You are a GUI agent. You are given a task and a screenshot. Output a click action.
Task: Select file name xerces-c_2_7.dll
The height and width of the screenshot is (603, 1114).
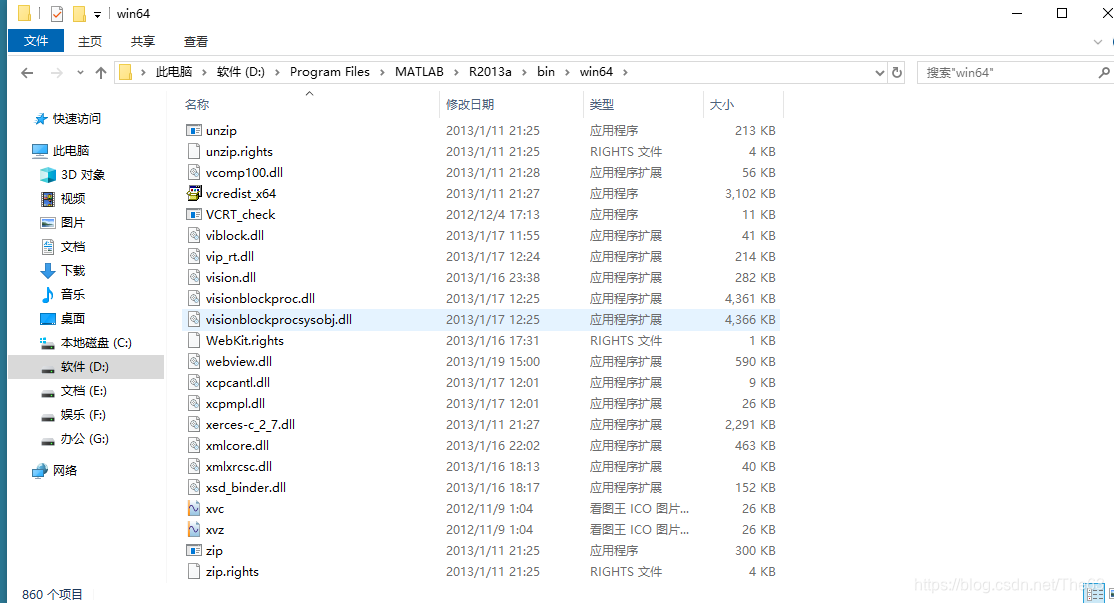[250, 425]
